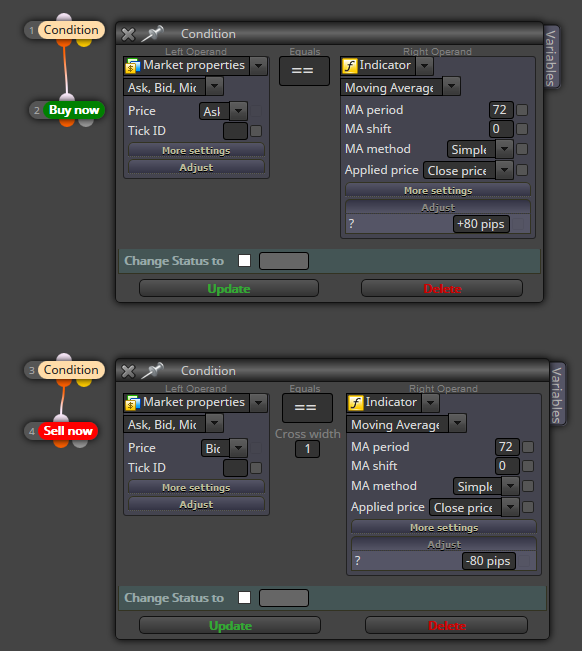Click orange output connector of Condition 1
582x651 pixels.
tap(64, 42)
